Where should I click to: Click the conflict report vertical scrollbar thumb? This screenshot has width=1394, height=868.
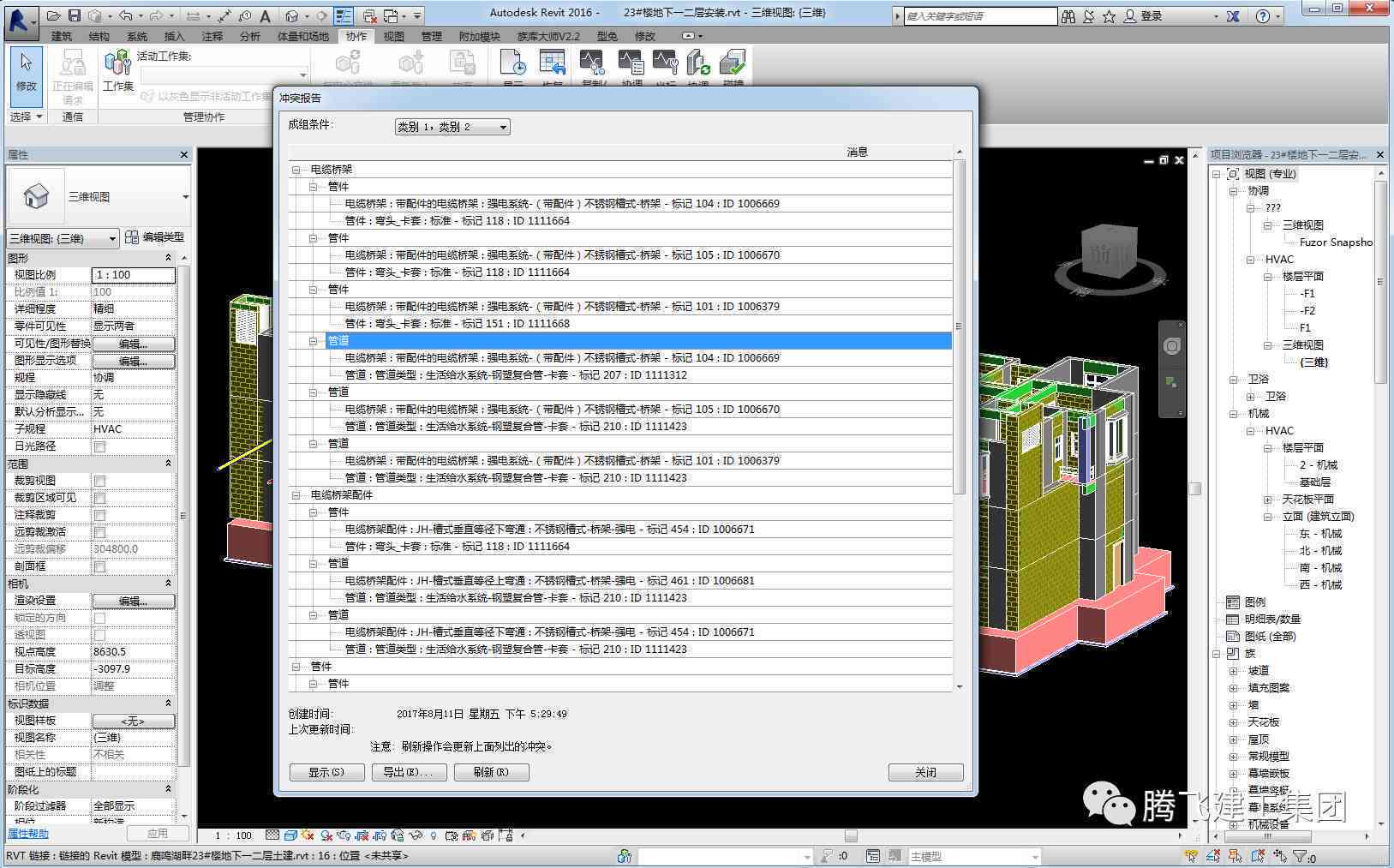tap(959, 326)
